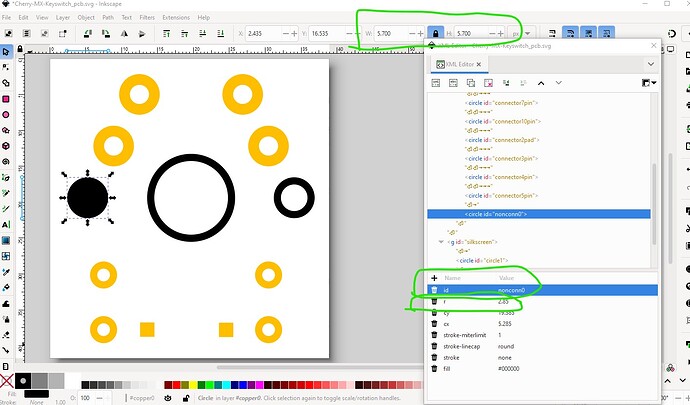Pick the cyan palette swatch

(x=226, y=385)
